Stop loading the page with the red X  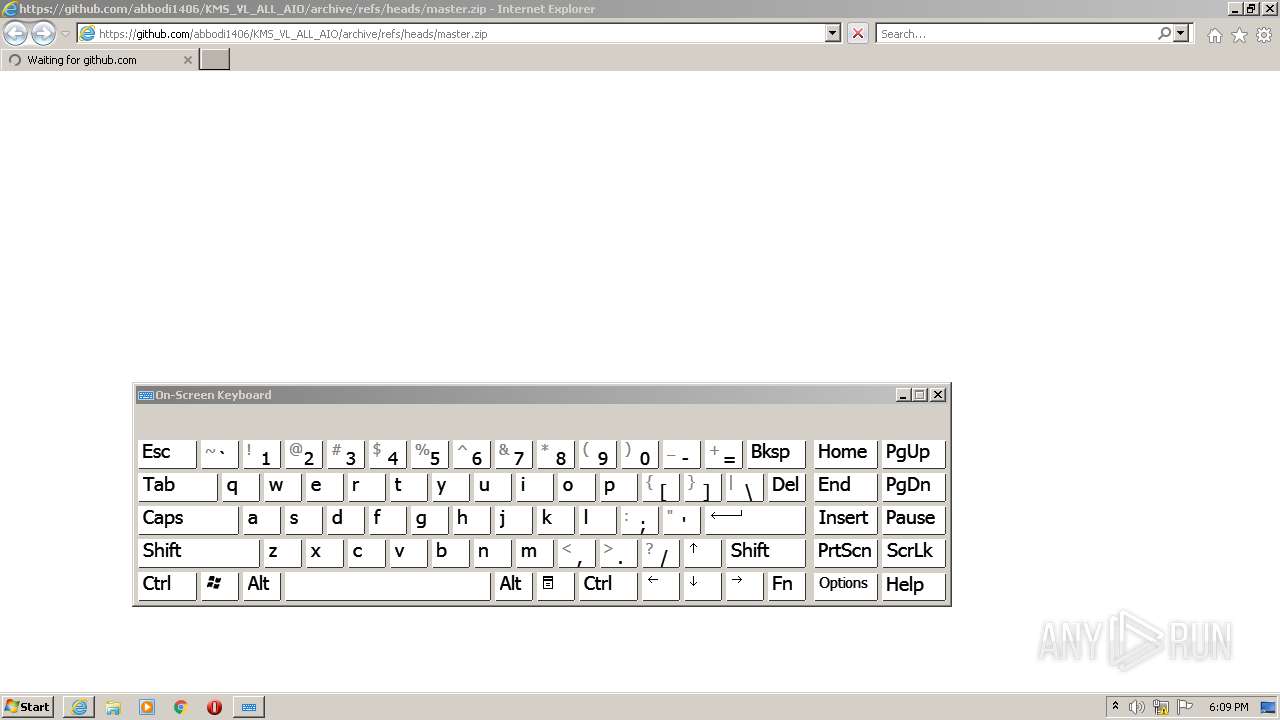click(x=857, y=33)
